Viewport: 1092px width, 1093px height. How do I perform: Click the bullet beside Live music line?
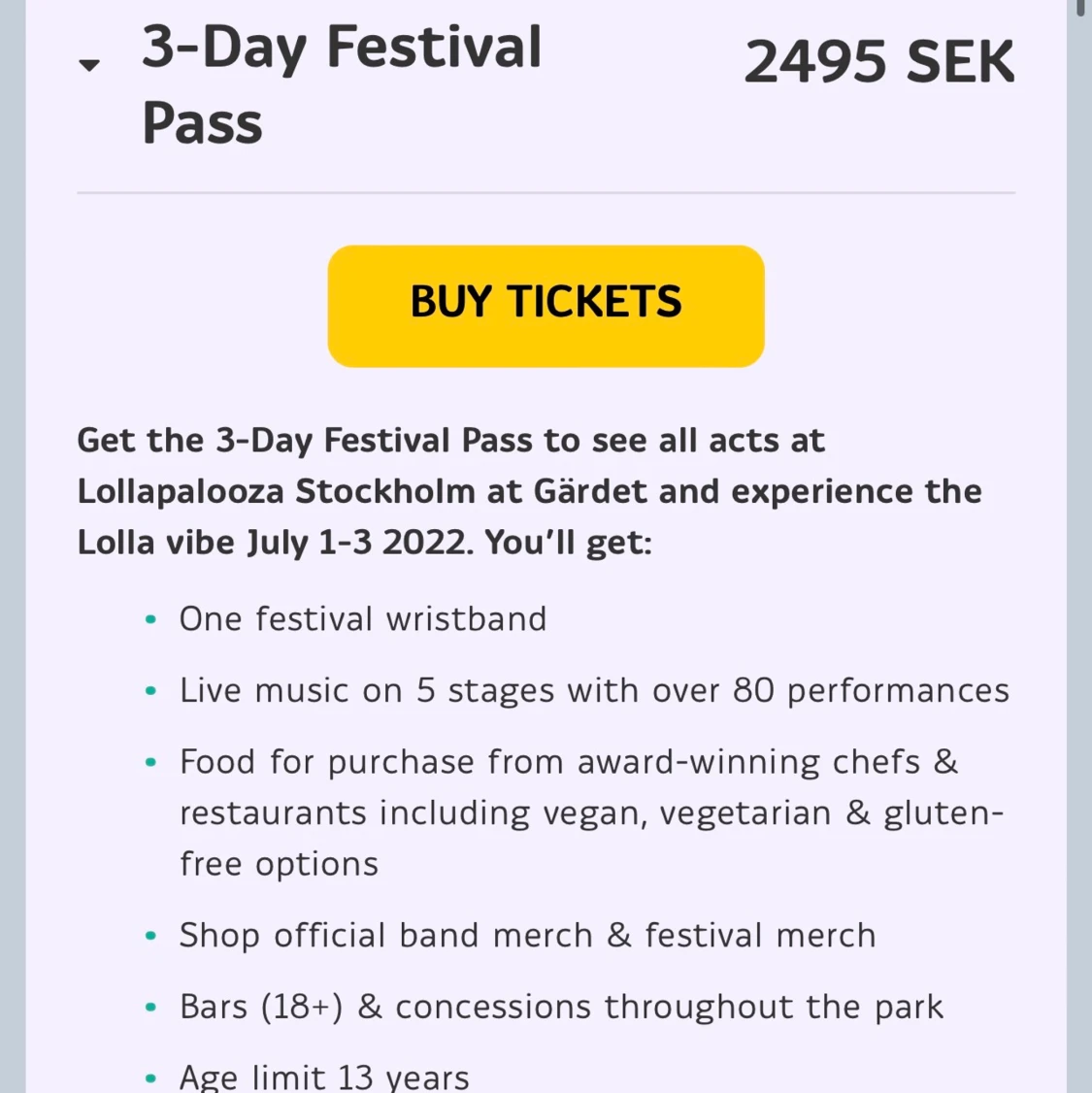tap(150, 691)
